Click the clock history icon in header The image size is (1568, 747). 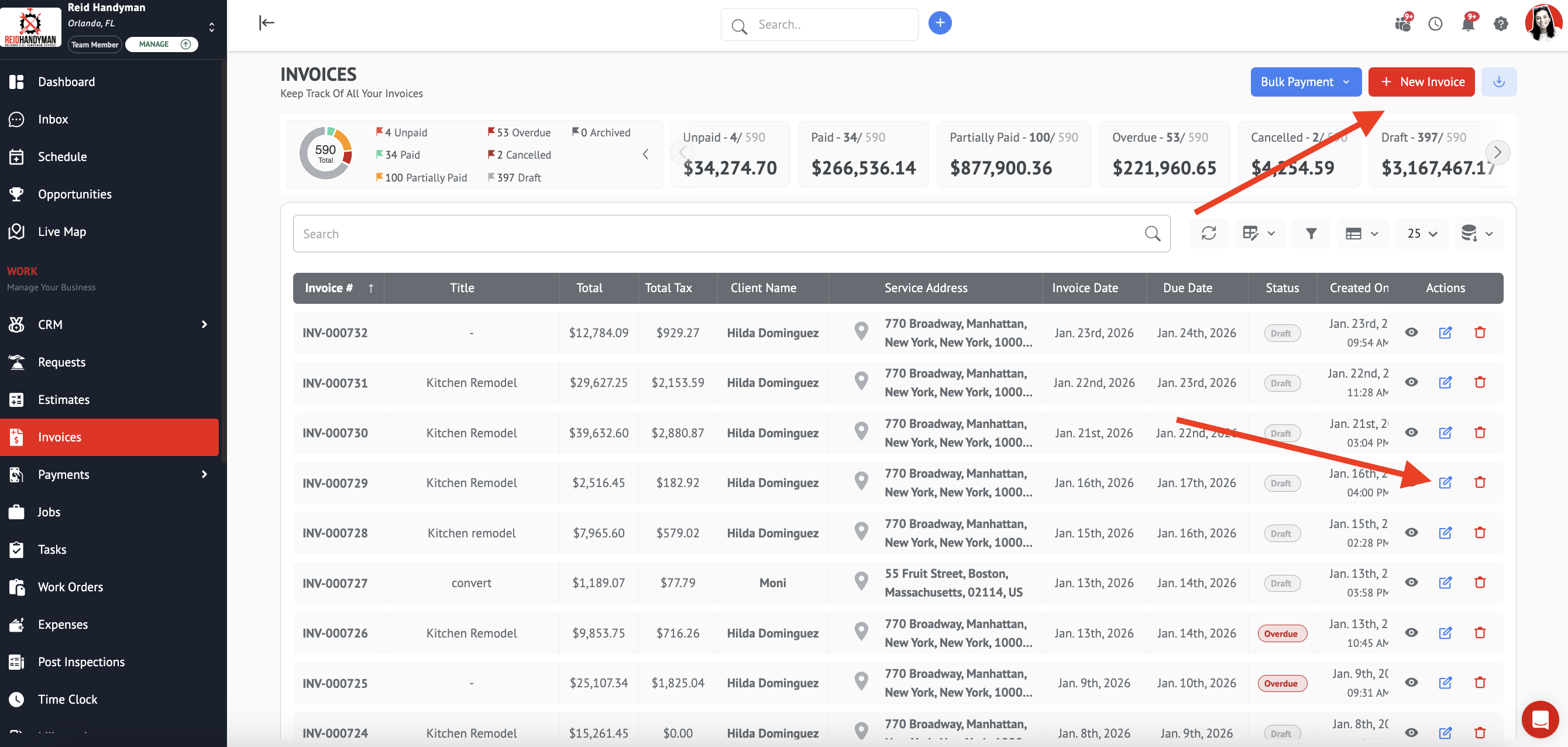click(x=1435, y=24)
